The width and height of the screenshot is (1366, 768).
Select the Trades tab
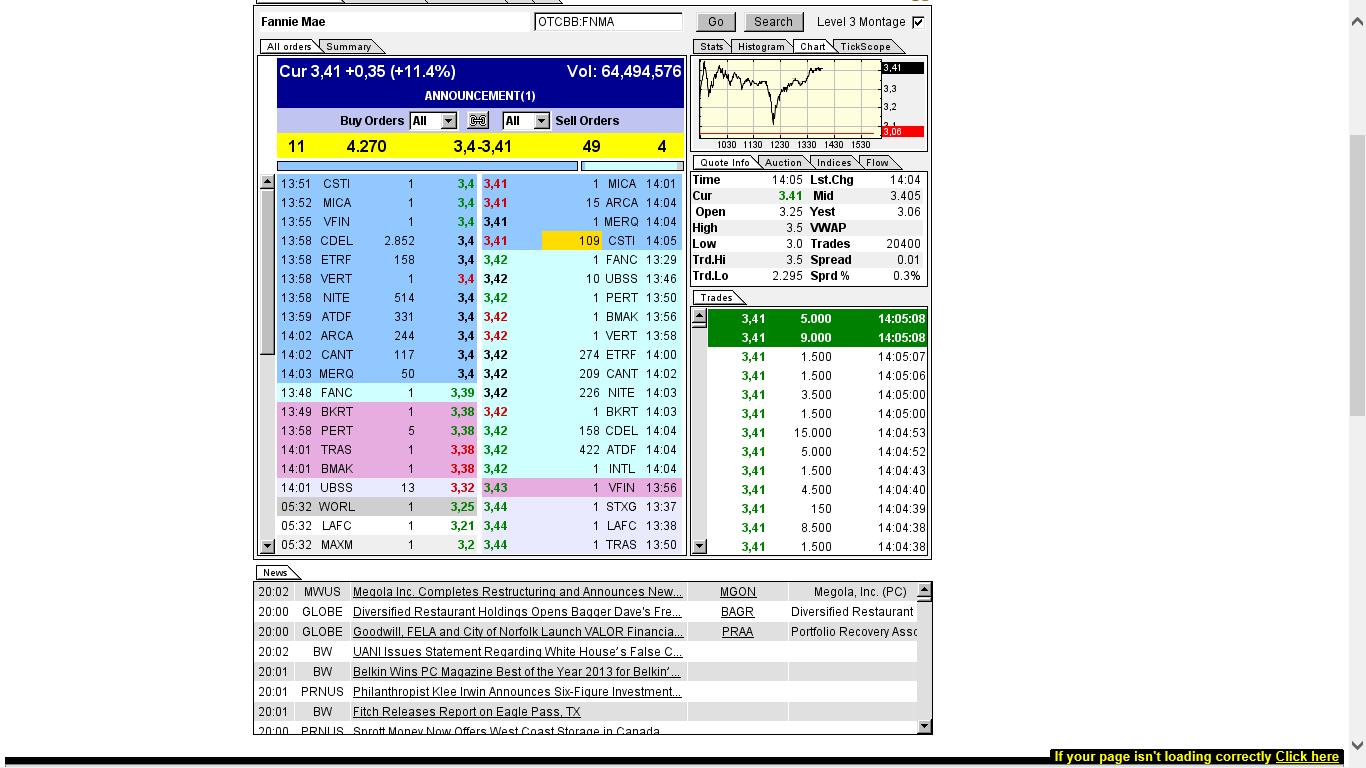[717, 298]
